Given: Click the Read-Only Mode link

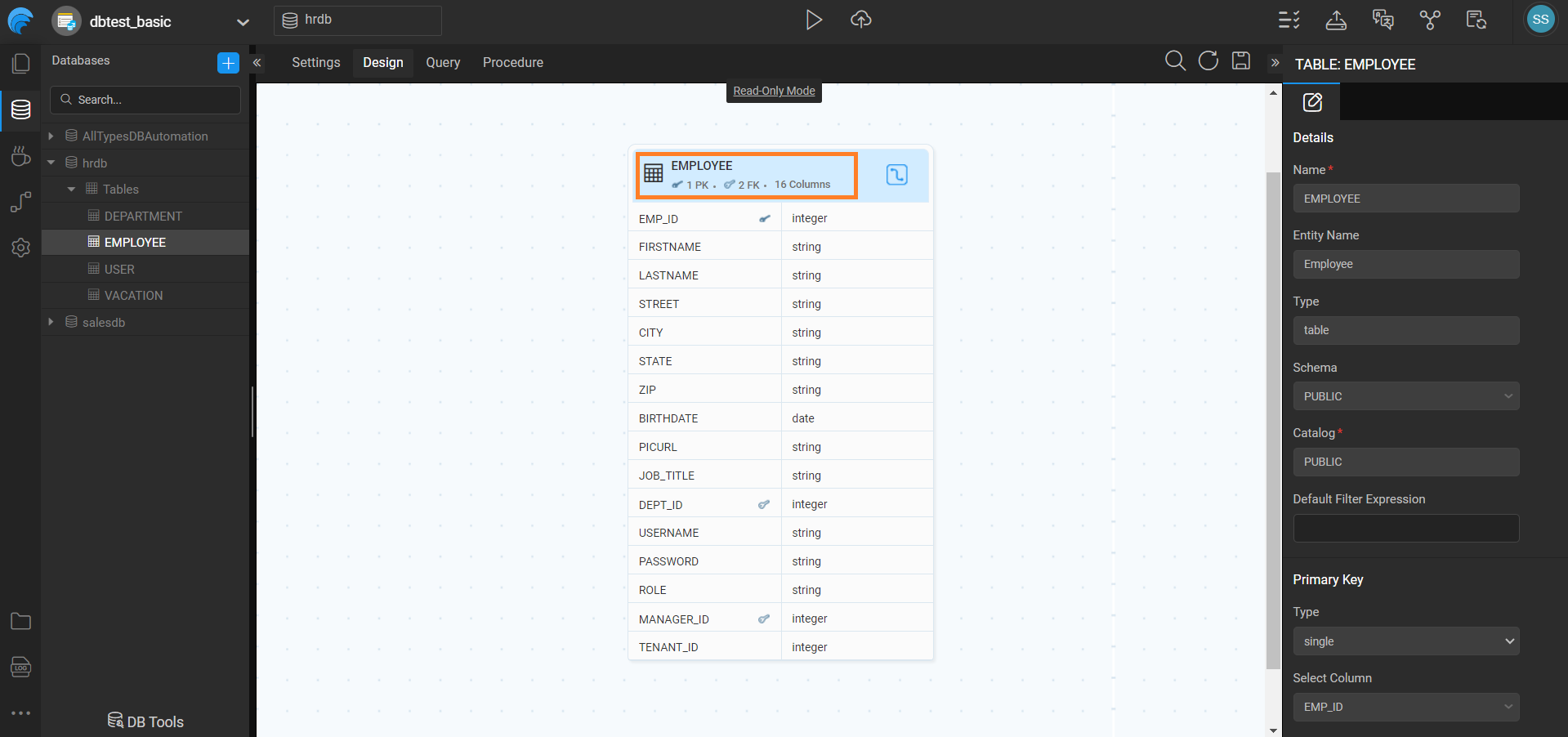Looking at the screenshot, I should point(773,92).
